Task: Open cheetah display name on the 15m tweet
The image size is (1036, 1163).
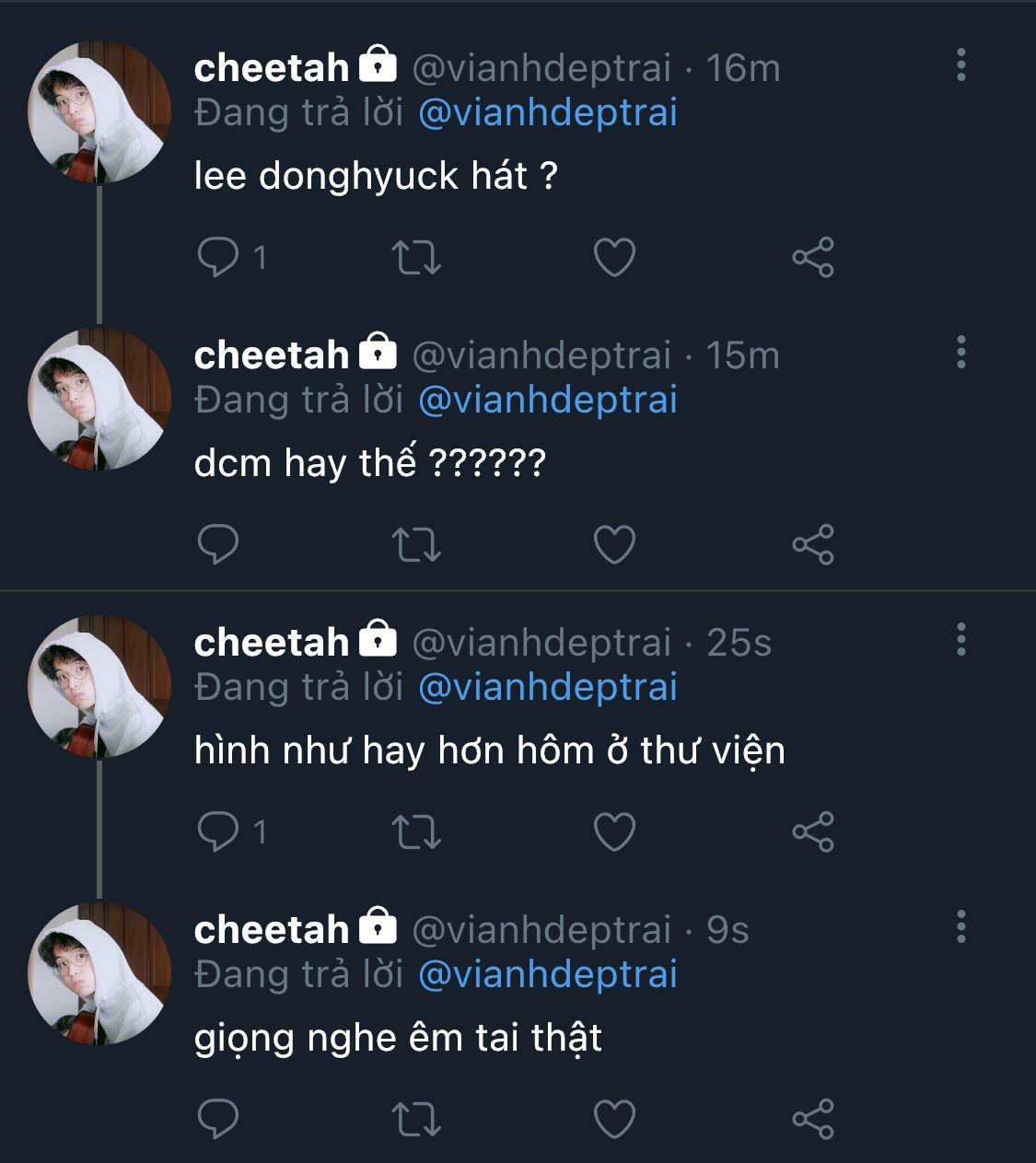Action: 271,355
